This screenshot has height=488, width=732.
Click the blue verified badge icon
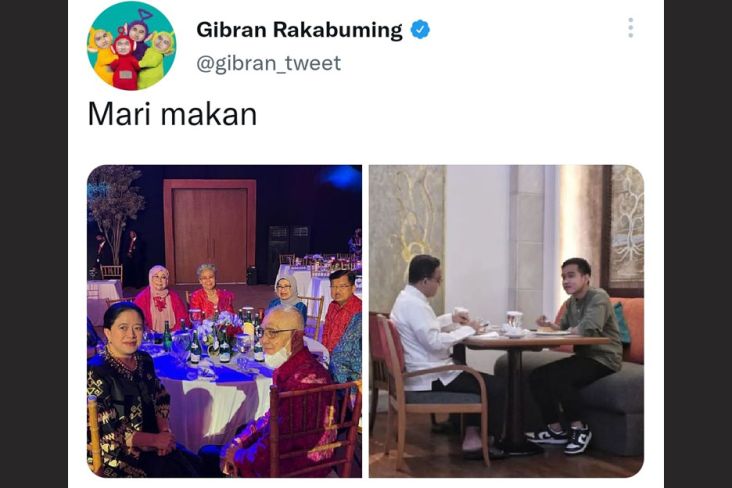(x=420, y=29)
